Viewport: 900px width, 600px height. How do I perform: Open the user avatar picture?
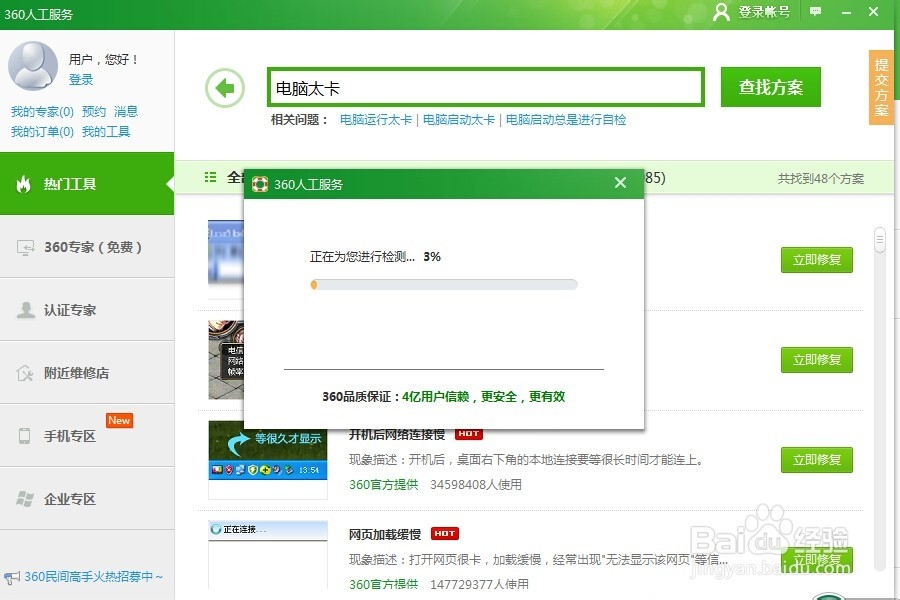tap(33, 66)
